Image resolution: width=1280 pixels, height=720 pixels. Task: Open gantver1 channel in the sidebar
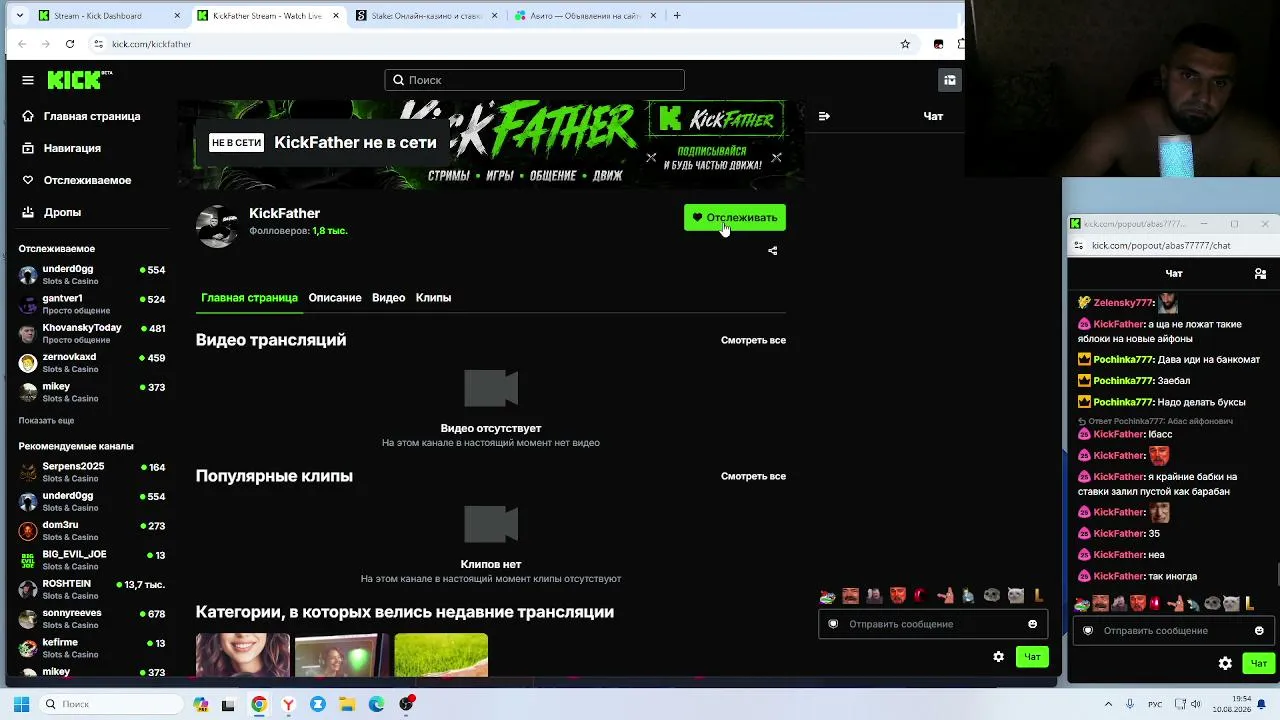coord(92,304)
